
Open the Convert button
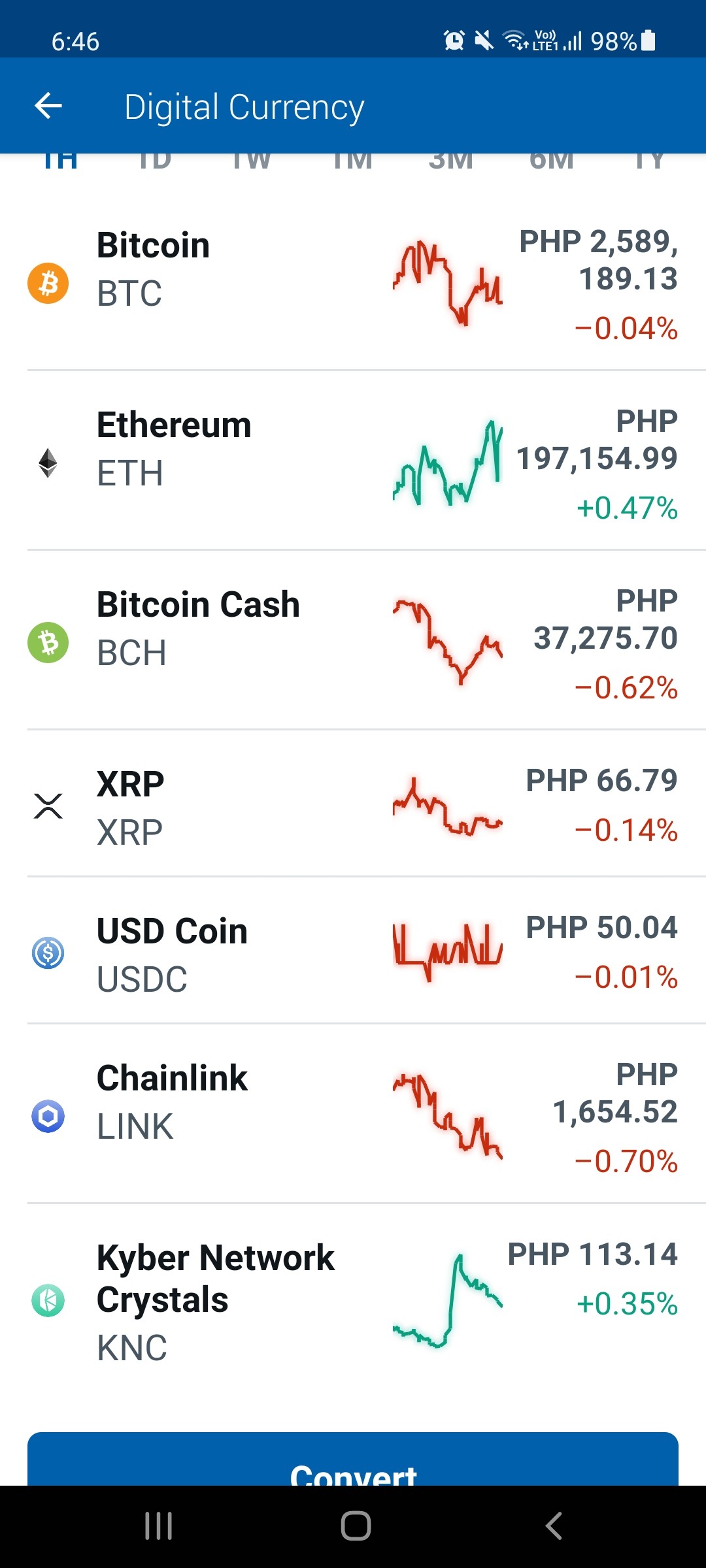tap(353, 1459)
